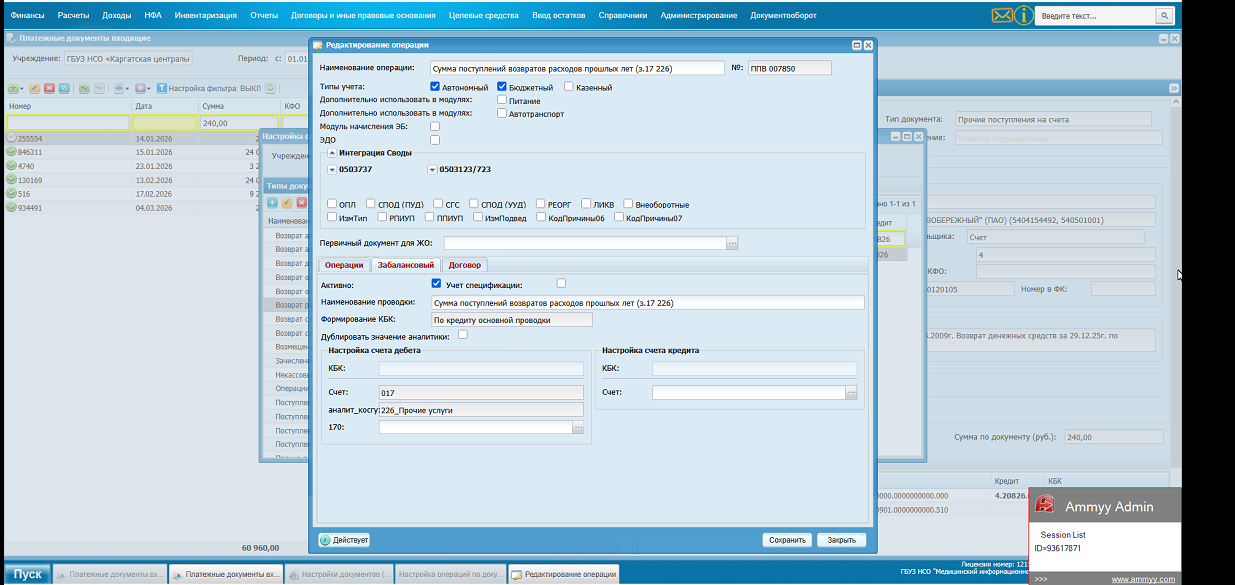Open add-icon dropdown arrow in payments toolbar
The height and width of the screenshot is (585, 1235).
tap(22, 88)
